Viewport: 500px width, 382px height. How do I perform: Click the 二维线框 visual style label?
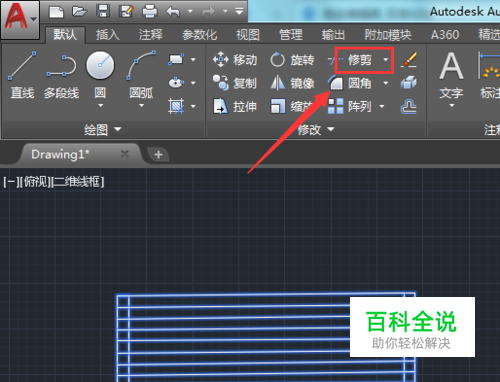[78, 182]
